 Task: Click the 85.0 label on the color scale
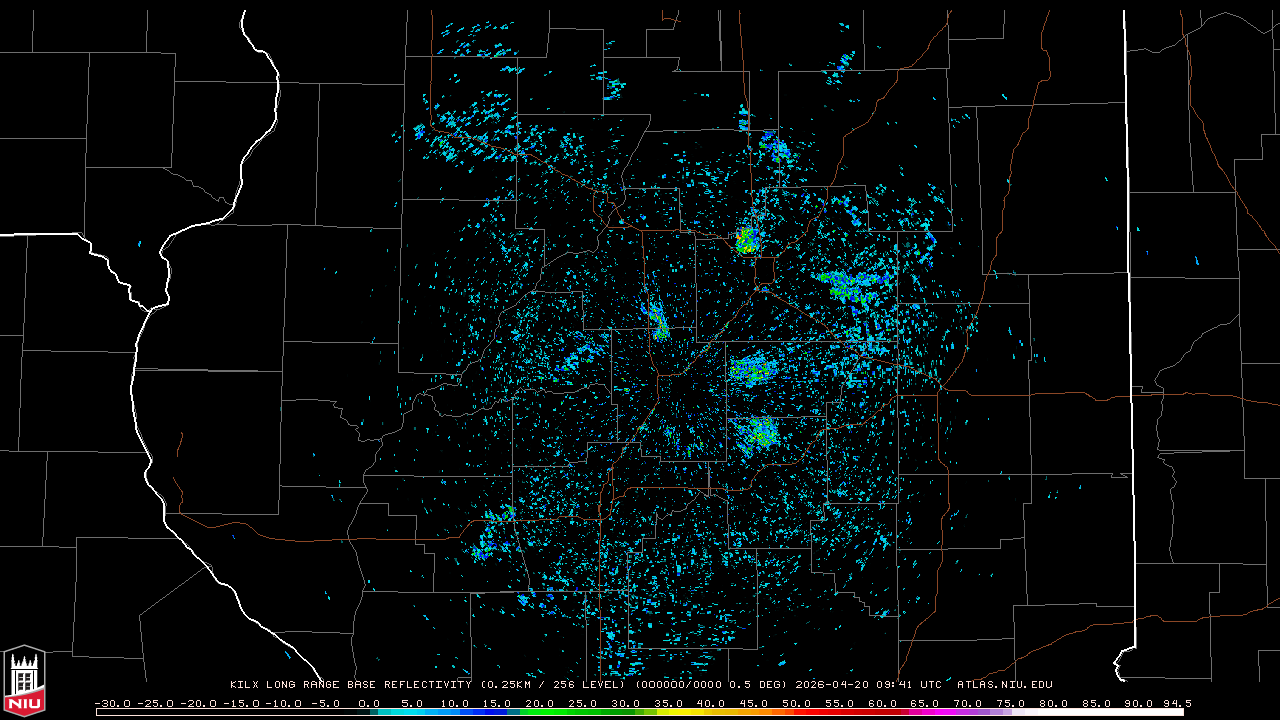pyautogui.click(x=1098, y=703)
